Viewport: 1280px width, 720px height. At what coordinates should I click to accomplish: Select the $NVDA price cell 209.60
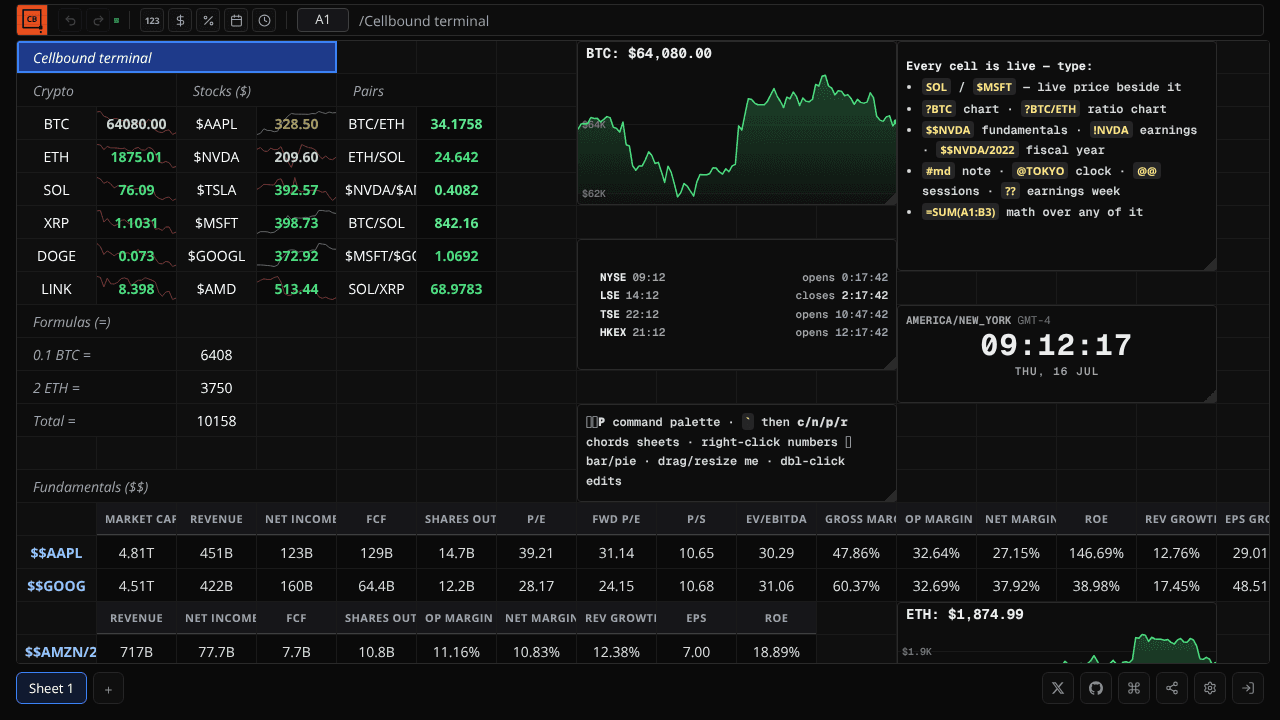(x=297, y=157)
